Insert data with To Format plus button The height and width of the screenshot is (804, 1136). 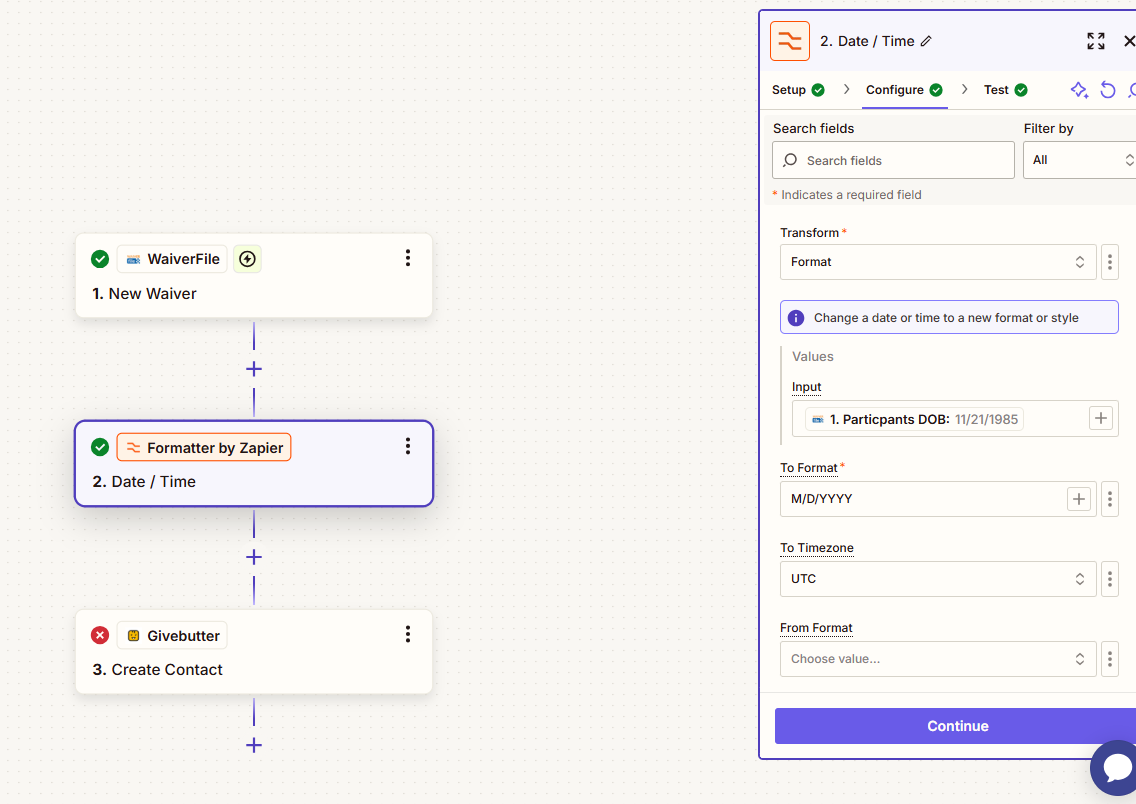pos(1079,498)
